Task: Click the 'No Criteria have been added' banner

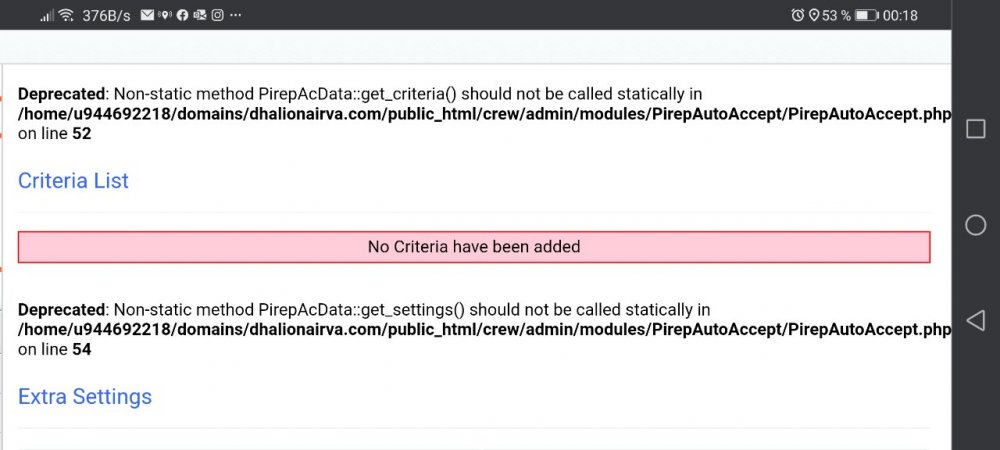Action: coord(474,246)
